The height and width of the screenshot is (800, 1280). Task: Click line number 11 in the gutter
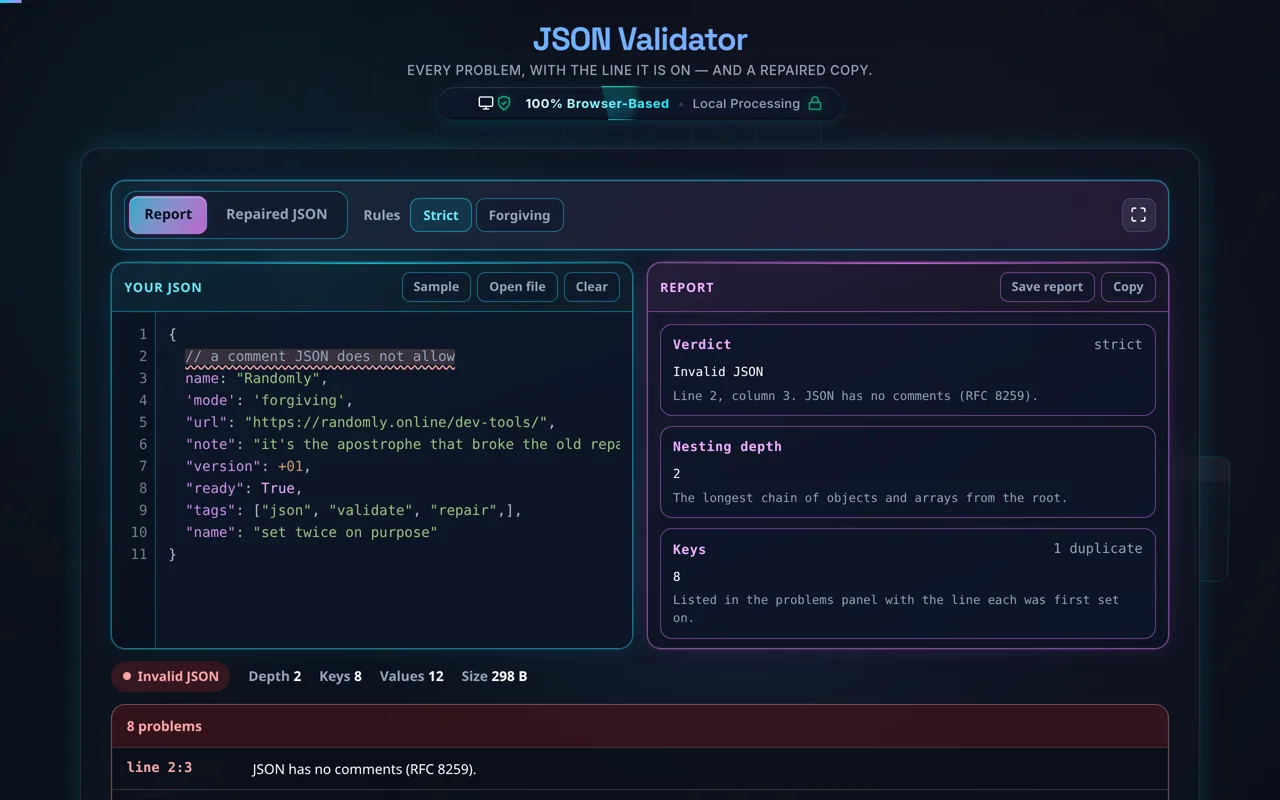[x=138, y=554]
